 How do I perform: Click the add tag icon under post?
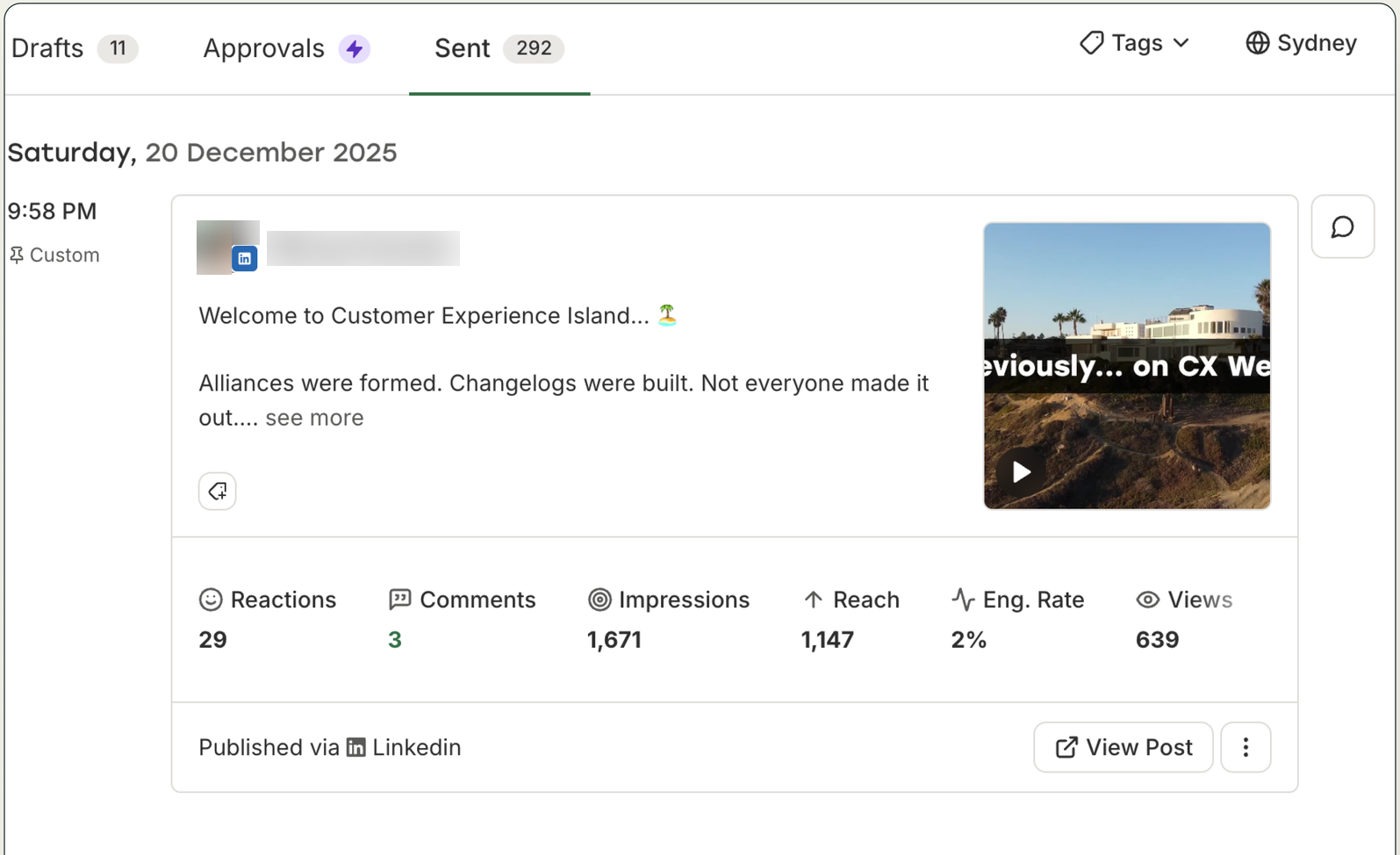coord(217,491)
